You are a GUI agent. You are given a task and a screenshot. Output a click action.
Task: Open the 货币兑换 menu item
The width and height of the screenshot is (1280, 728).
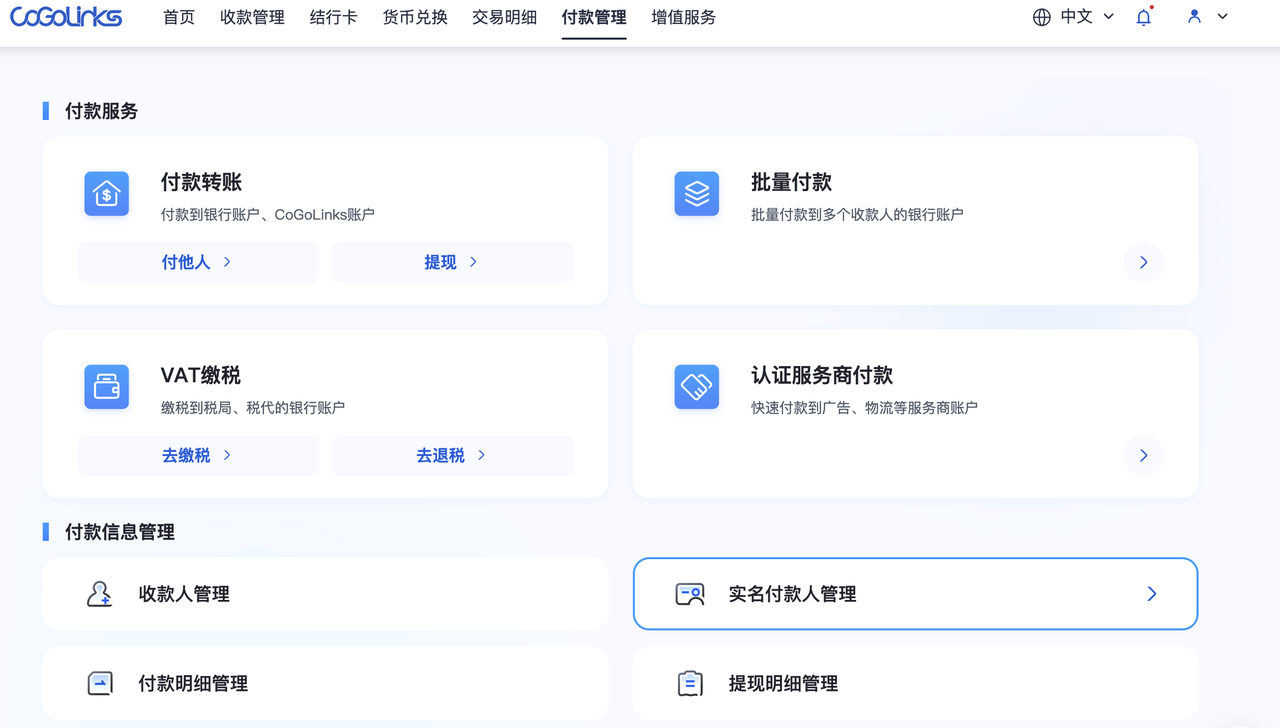click(415, 18)
